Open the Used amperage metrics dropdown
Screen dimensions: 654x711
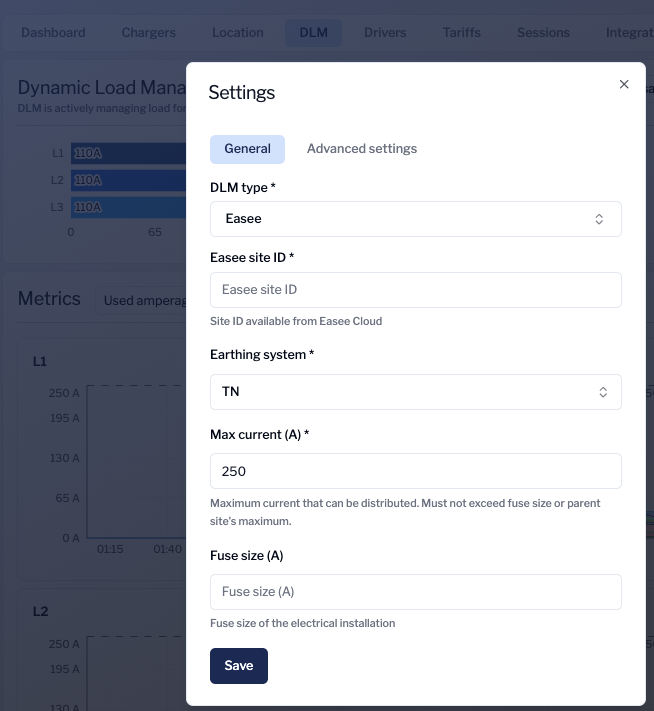click(140, 300)
